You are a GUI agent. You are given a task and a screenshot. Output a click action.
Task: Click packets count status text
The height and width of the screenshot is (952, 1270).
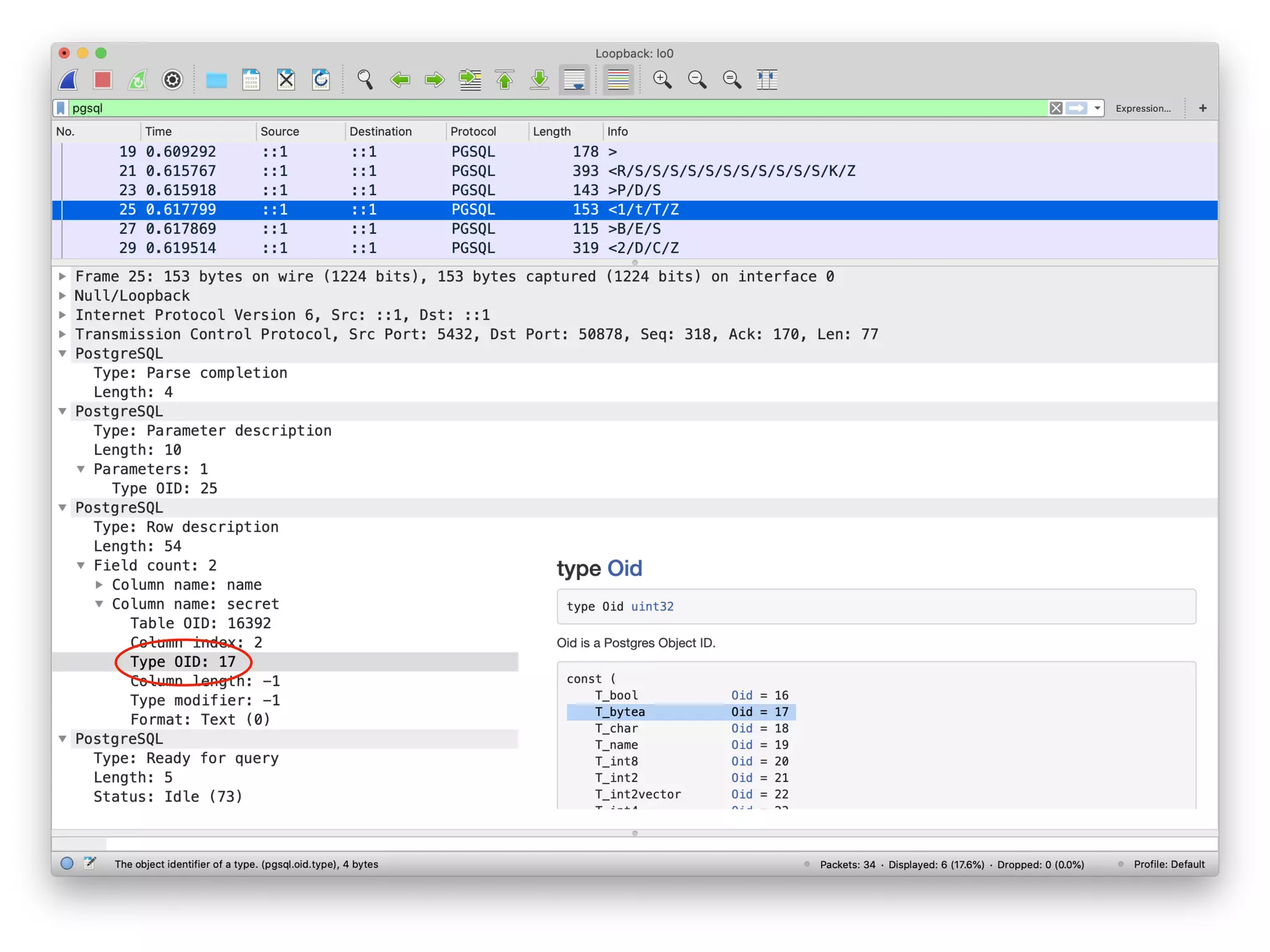(952, 864)
